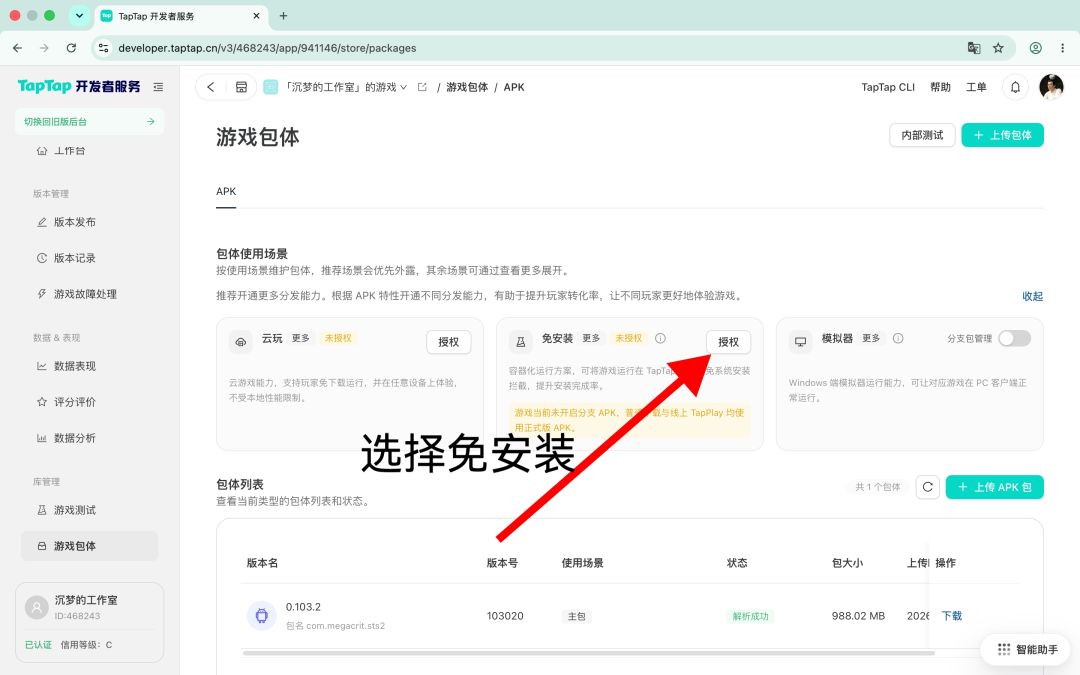Image resolution: width=1080 pixels, height=675 pixels.
Task: Open the store icon beside back arrow
Action: tap(241, 87)
